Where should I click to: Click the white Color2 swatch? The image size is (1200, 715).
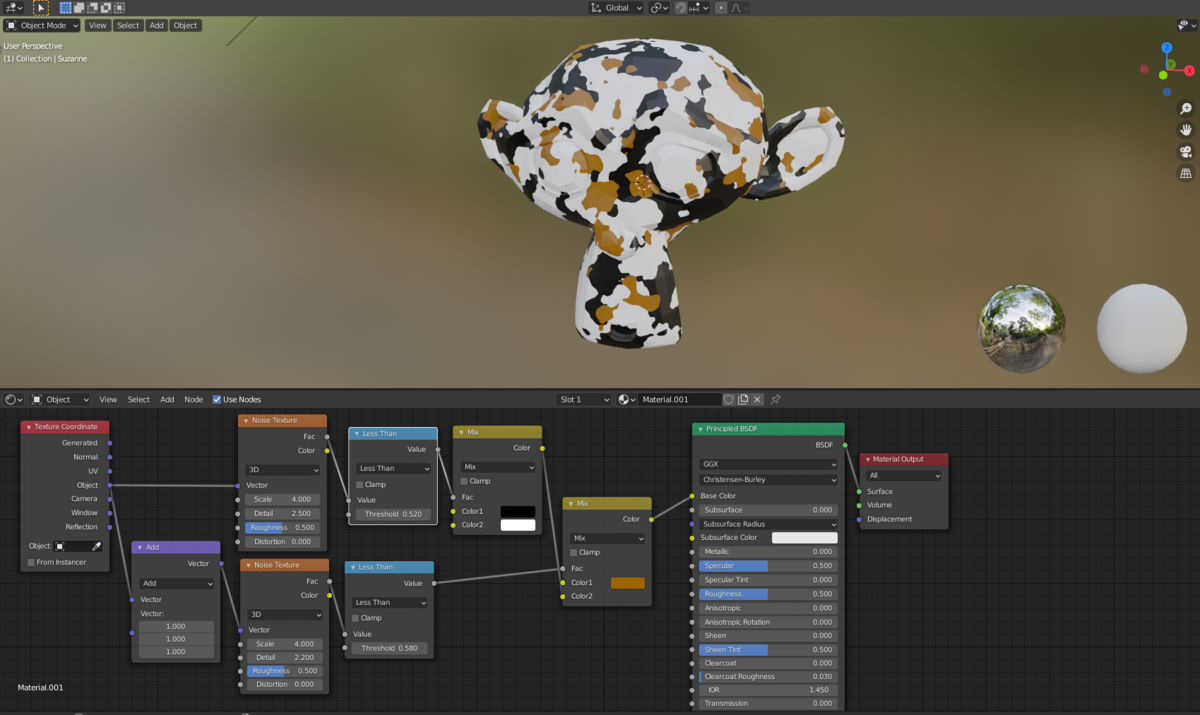tap(518, 525)
